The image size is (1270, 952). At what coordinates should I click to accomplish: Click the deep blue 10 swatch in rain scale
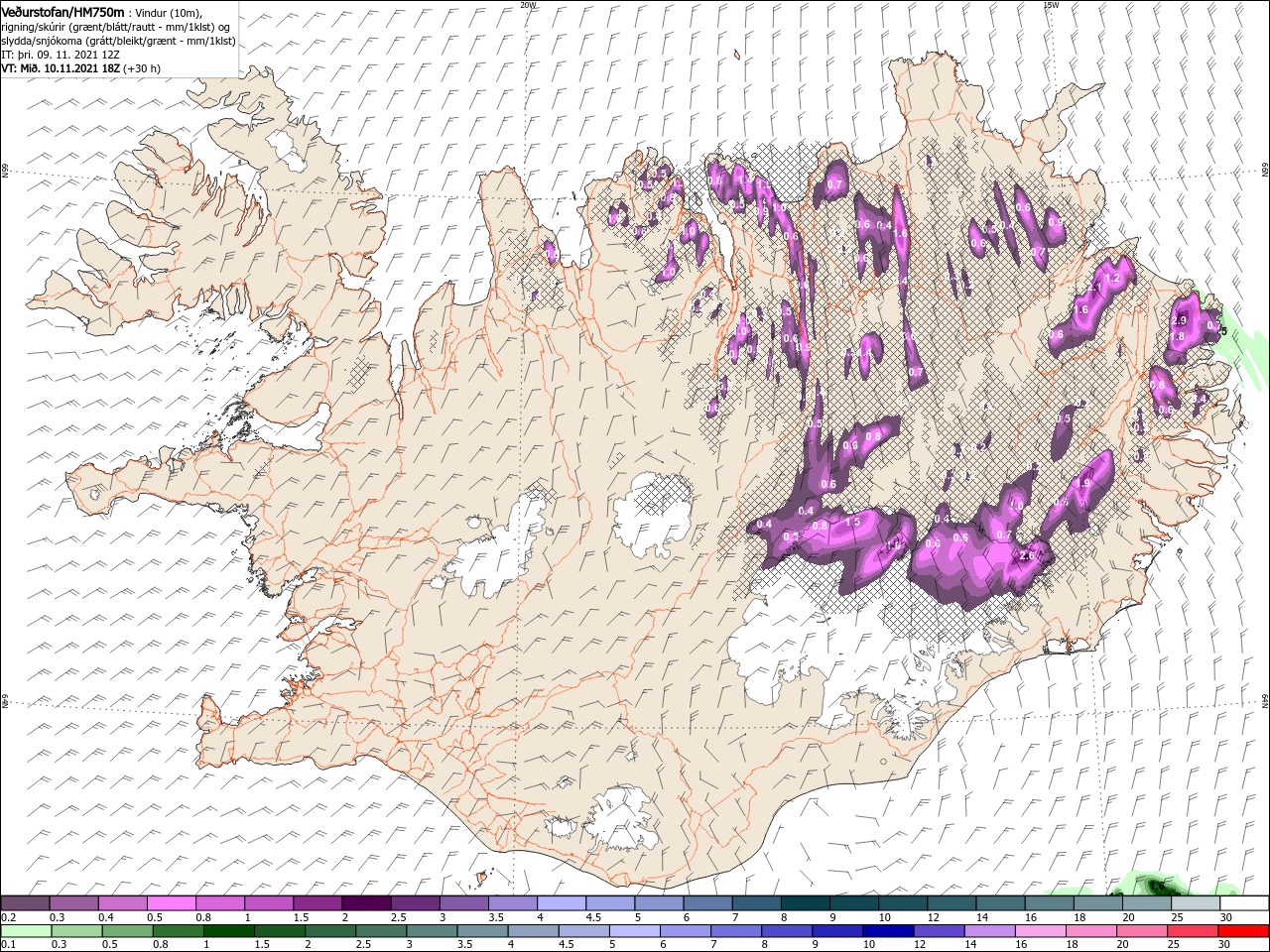[888, 931]
